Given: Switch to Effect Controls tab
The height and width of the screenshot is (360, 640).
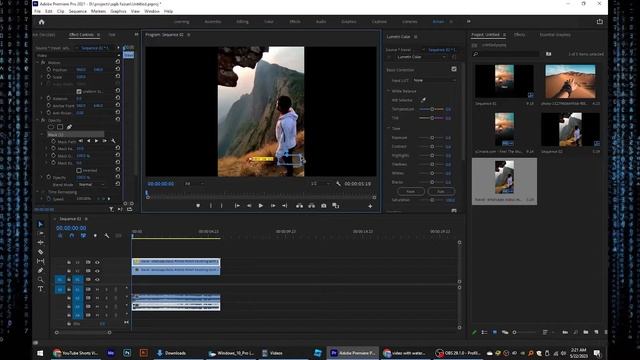Looking at the screenshot, I should click(82, 35).
